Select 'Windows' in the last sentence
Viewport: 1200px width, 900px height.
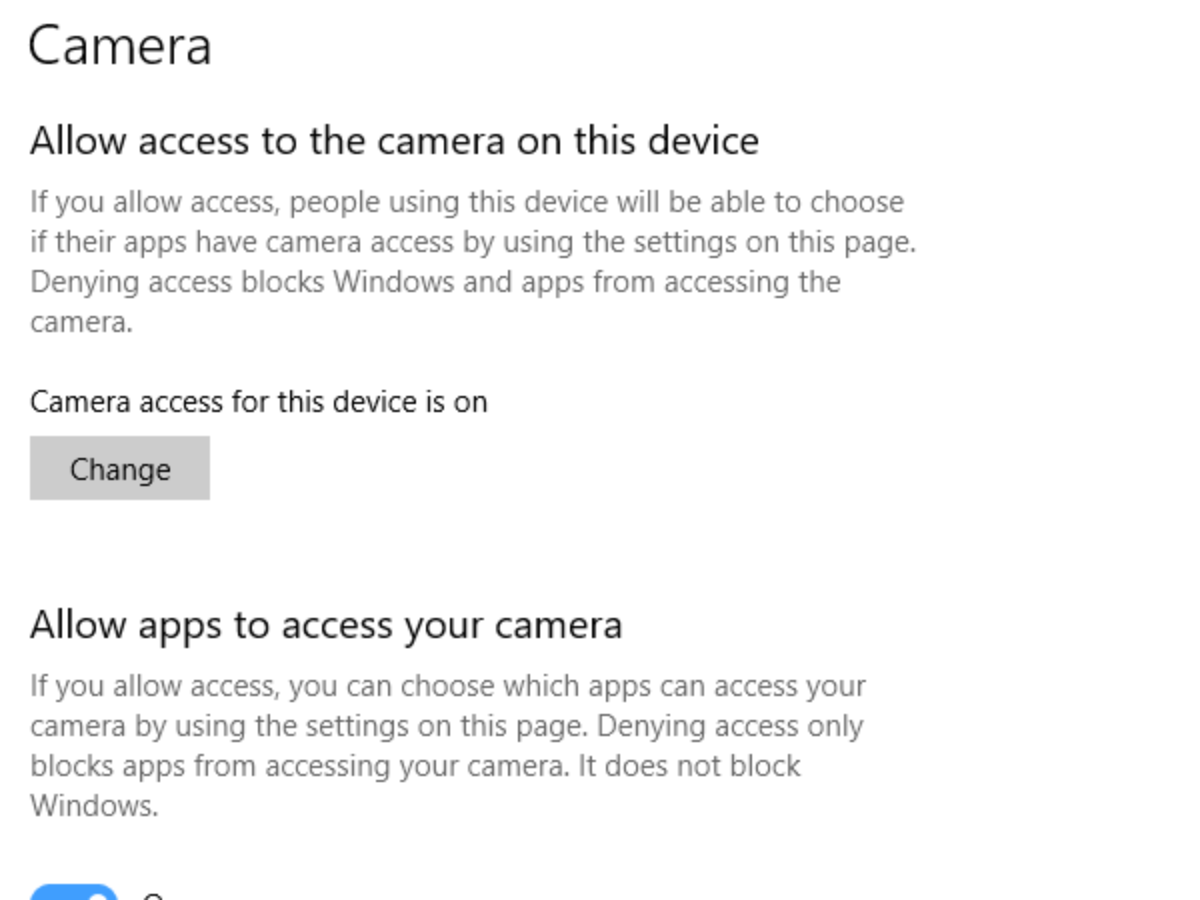pos(96,805)
